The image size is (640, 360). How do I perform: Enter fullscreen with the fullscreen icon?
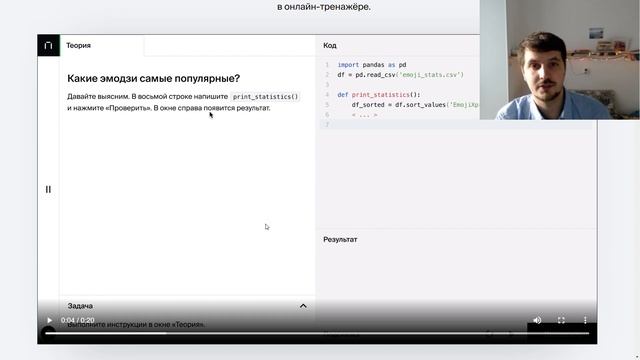(561, 320)
